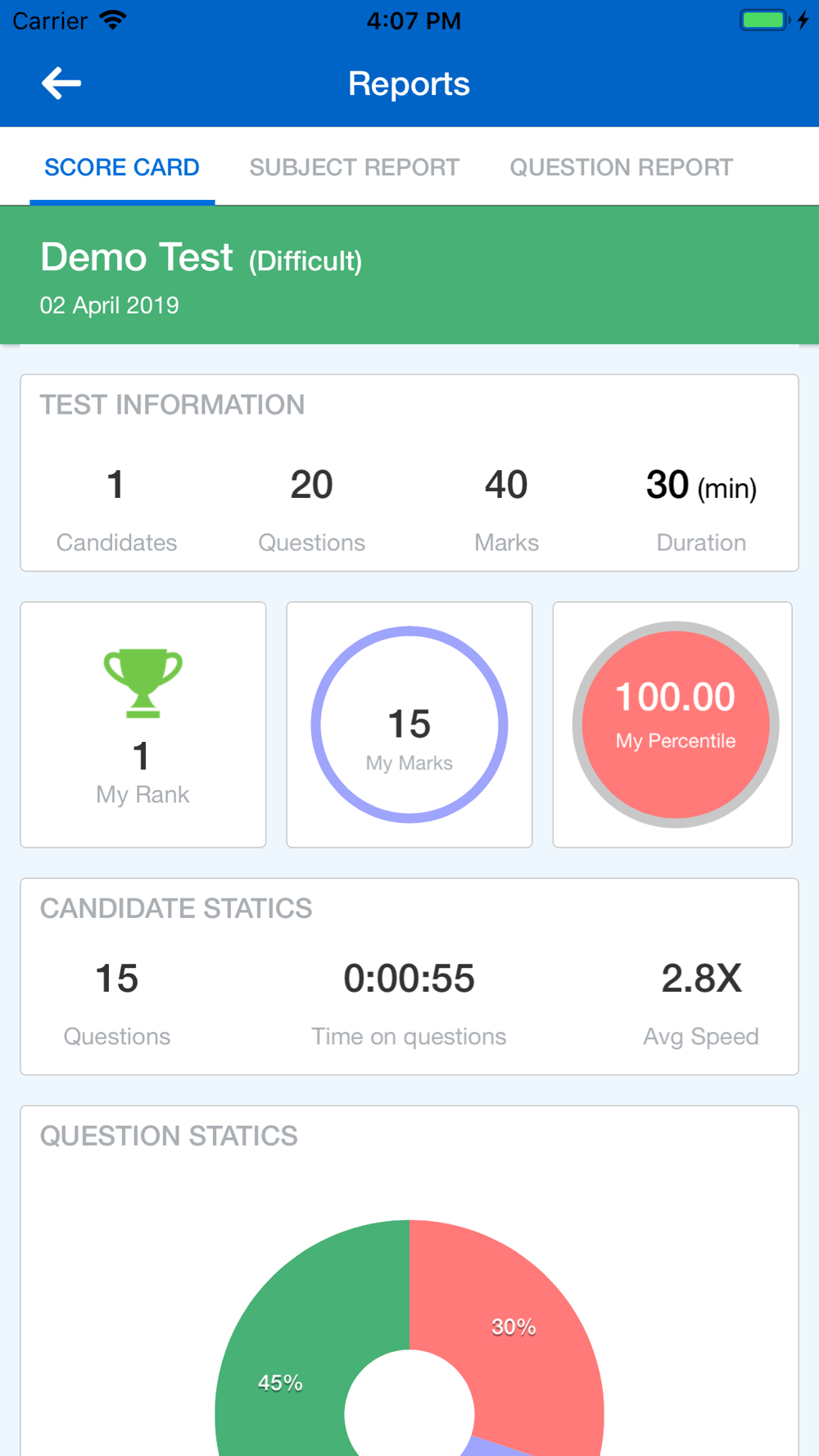Tap the Candidates count in Test Information
The image size is (819, 1456).
pyautogui.click(x=116, y=508)
